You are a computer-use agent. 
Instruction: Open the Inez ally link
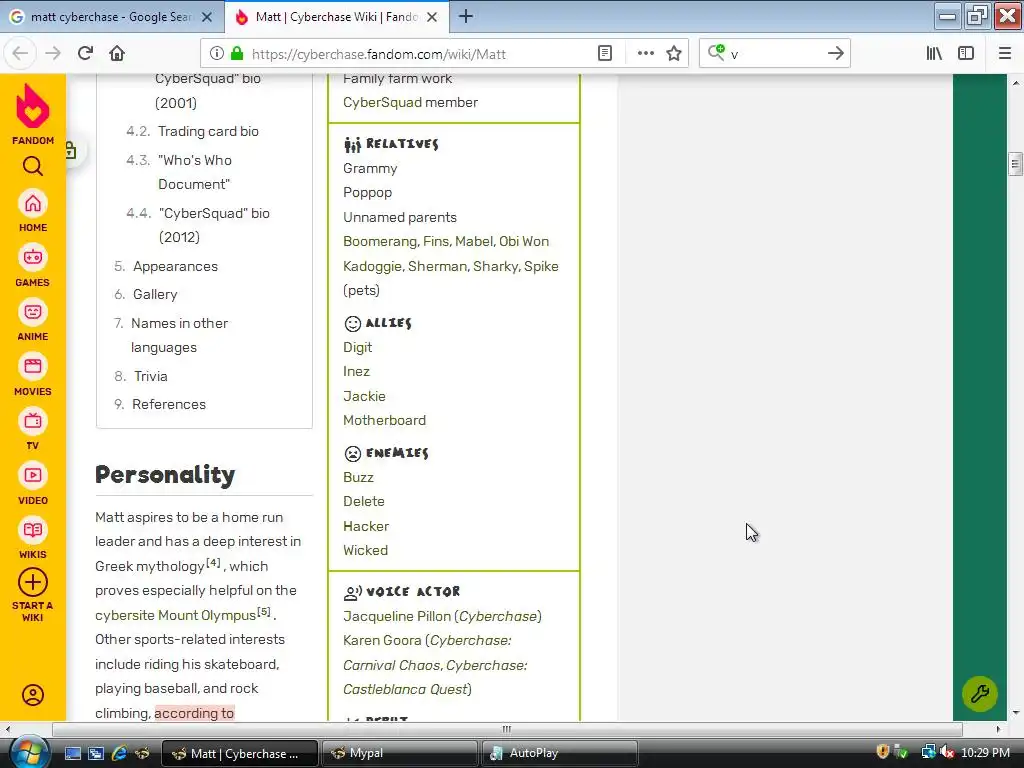[x=357, y=372]
